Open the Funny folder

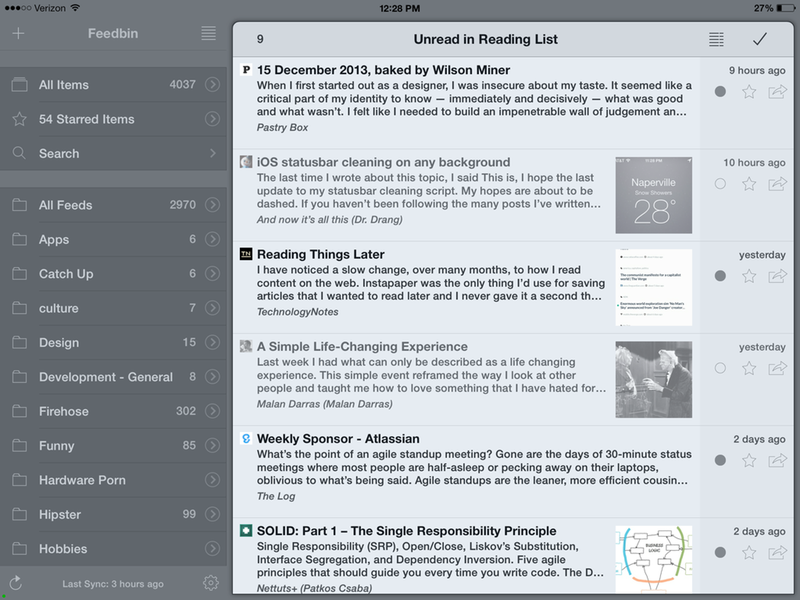[x=113, y=445]
